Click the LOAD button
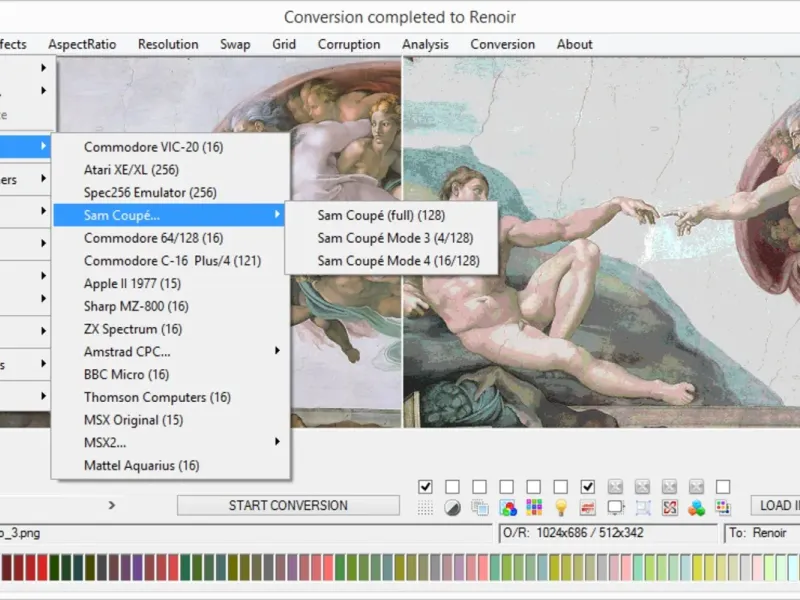This screenshot has width=800, height=600. coord(775,505)
